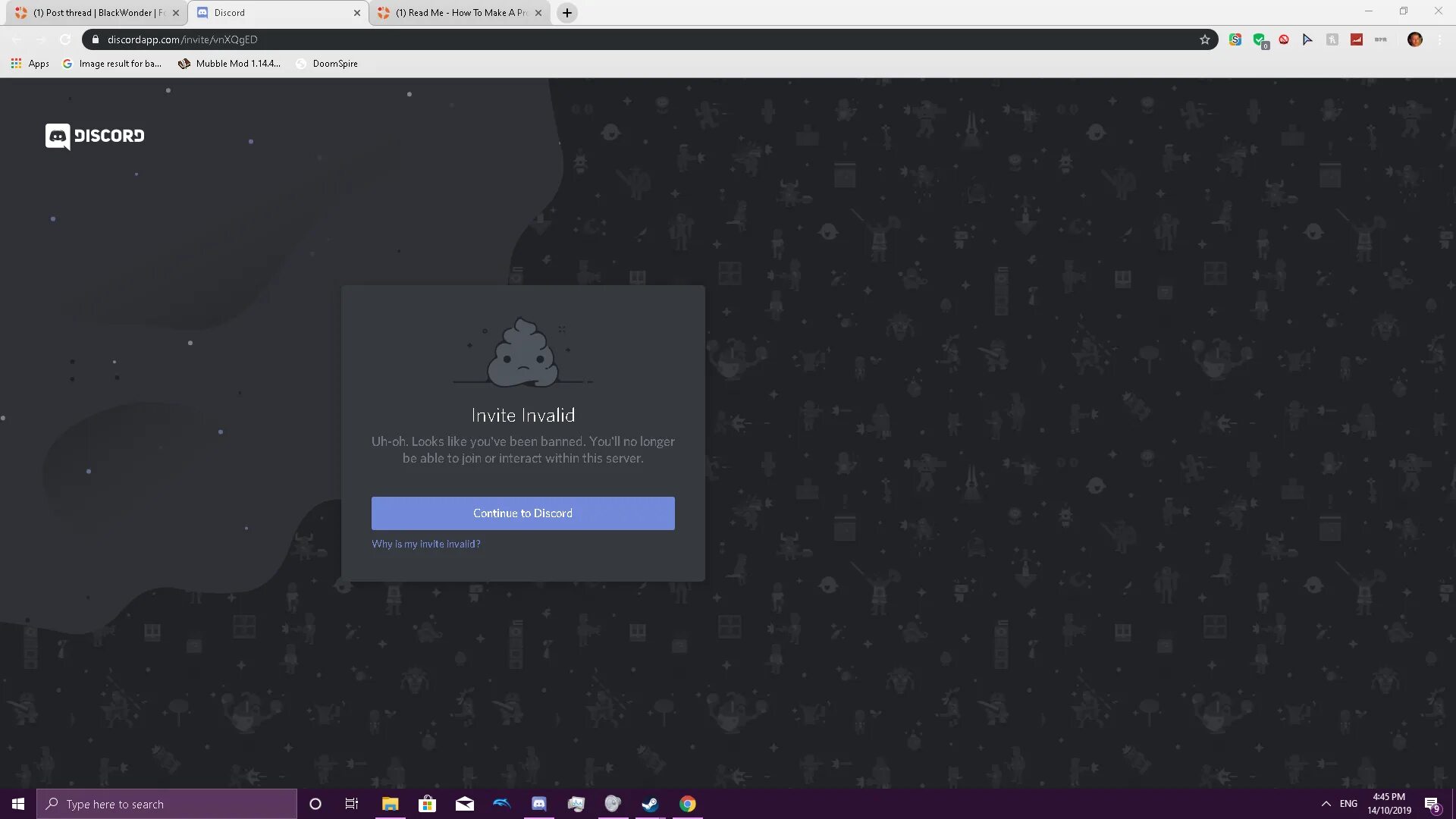The width and height of the screenshot is (1456, 819).
Task: Click the Why is my invite invalid link
Action: 425,543
